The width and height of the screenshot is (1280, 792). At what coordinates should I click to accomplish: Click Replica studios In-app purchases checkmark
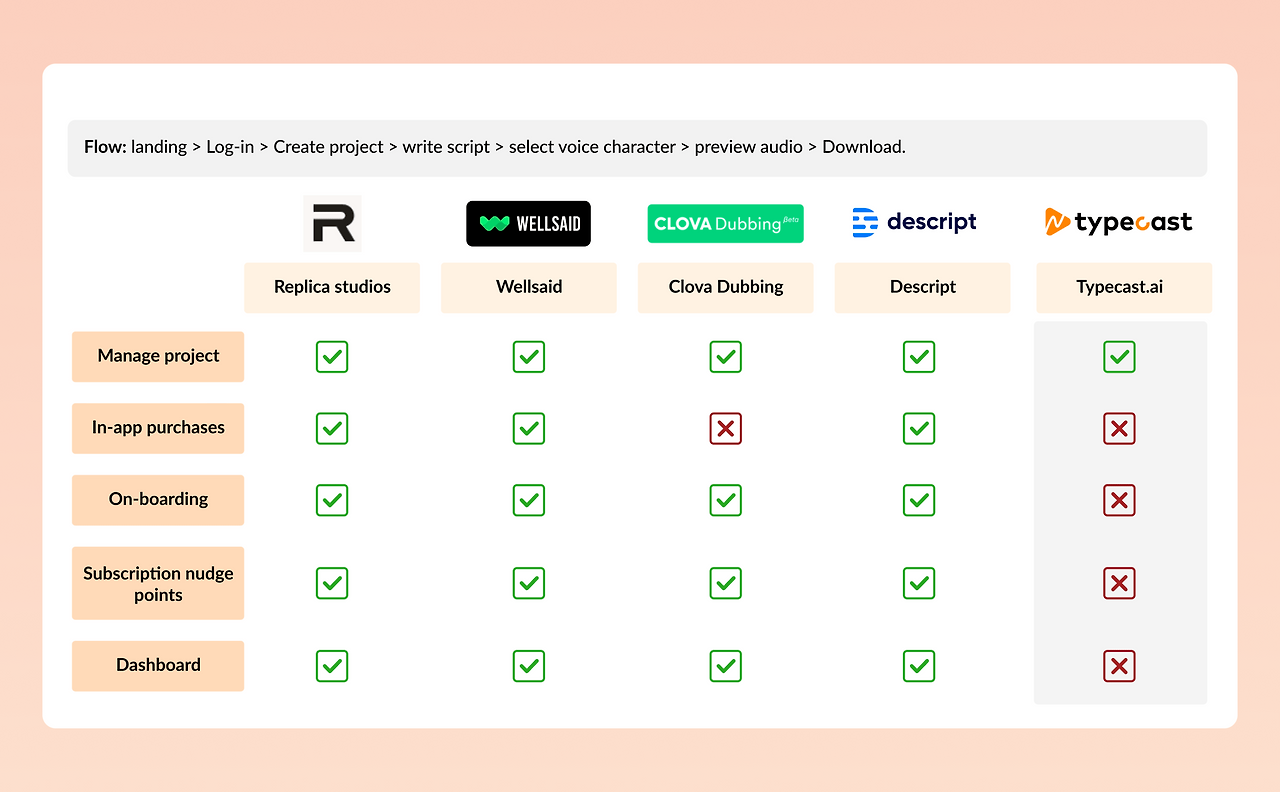point(332,429)
